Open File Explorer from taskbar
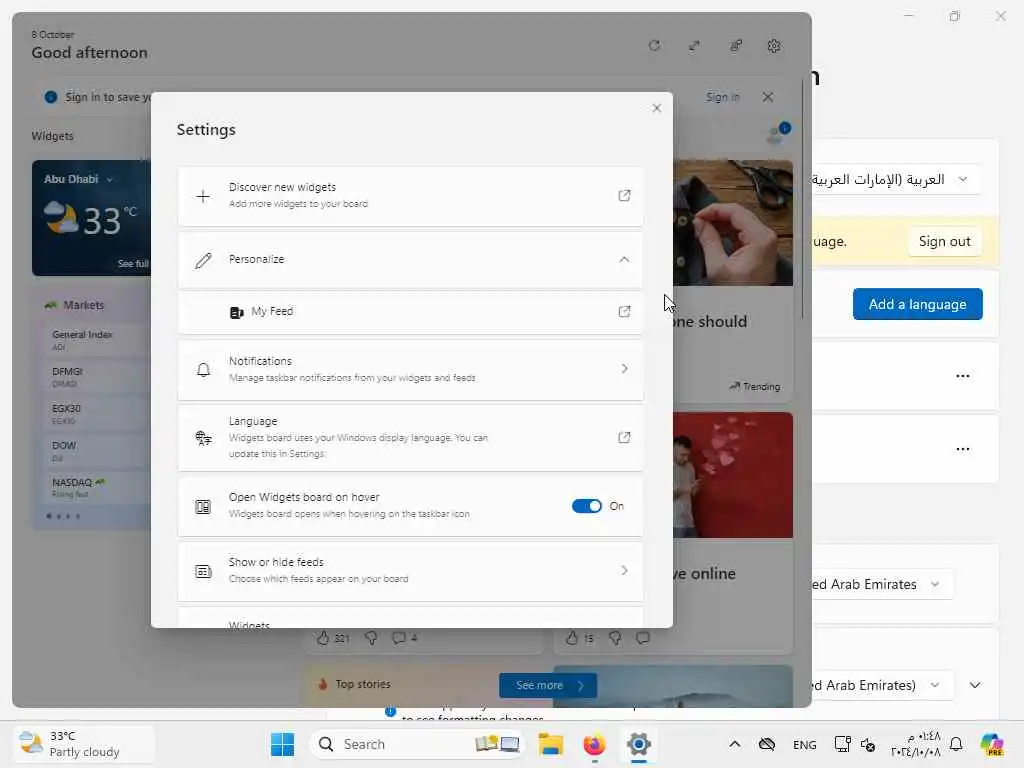 click(551, 744)
